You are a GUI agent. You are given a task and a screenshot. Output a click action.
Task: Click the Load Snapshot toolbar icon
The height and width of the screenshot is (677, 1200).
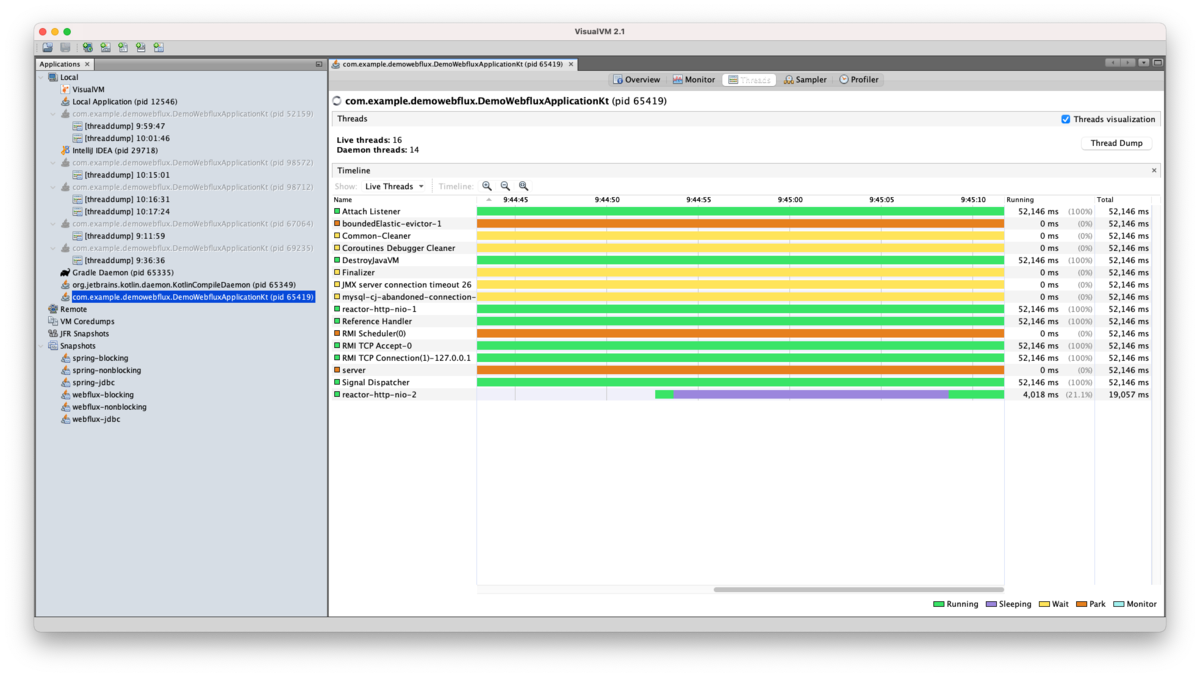47,47
